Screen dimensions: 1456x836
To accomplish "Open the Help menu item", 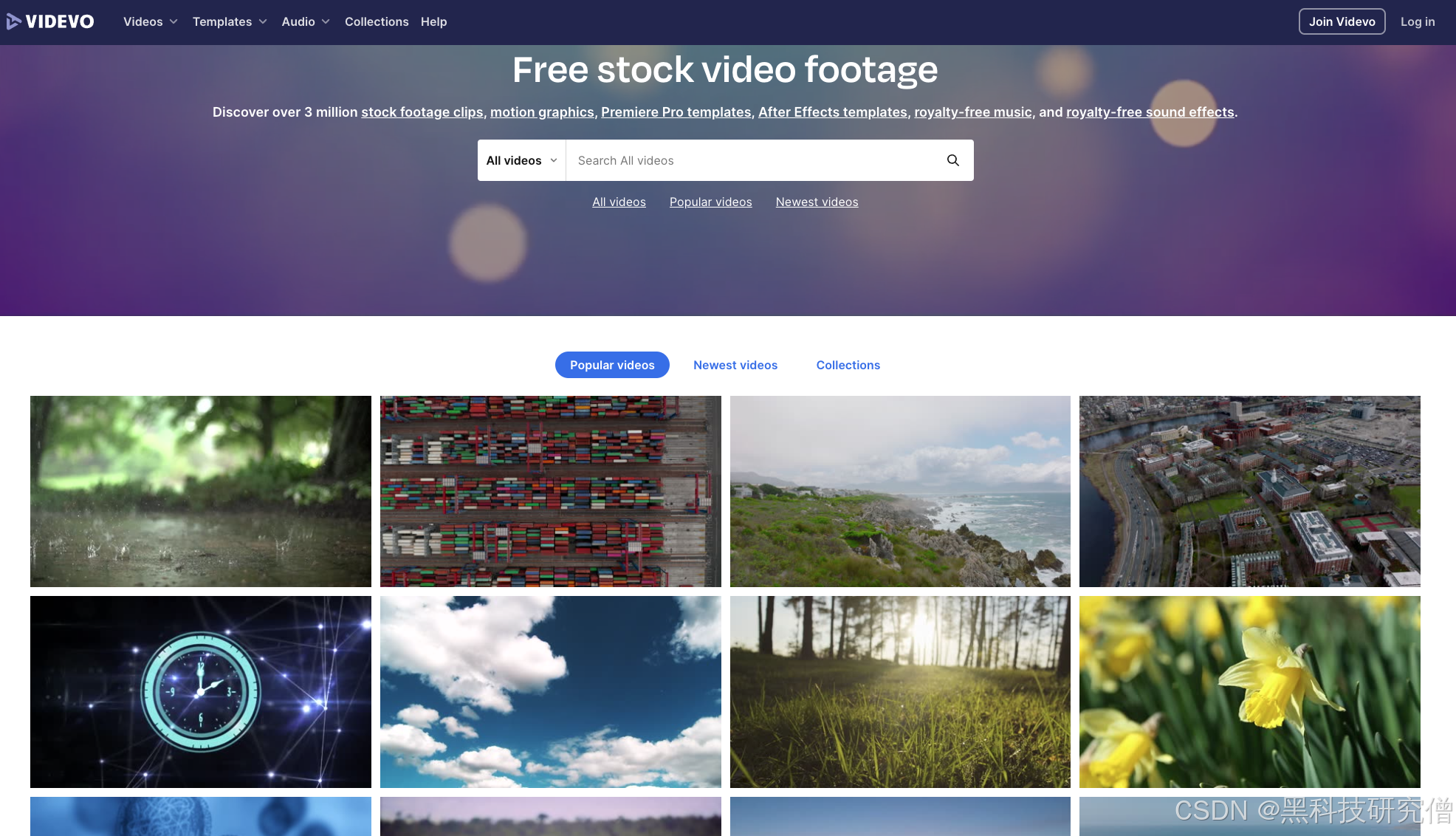I will [x=433, y=22].
